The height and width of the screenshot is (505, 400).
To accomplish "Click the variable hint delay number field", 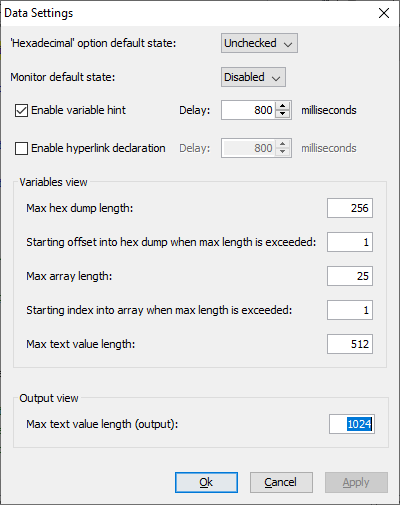I will click(249, 110).
